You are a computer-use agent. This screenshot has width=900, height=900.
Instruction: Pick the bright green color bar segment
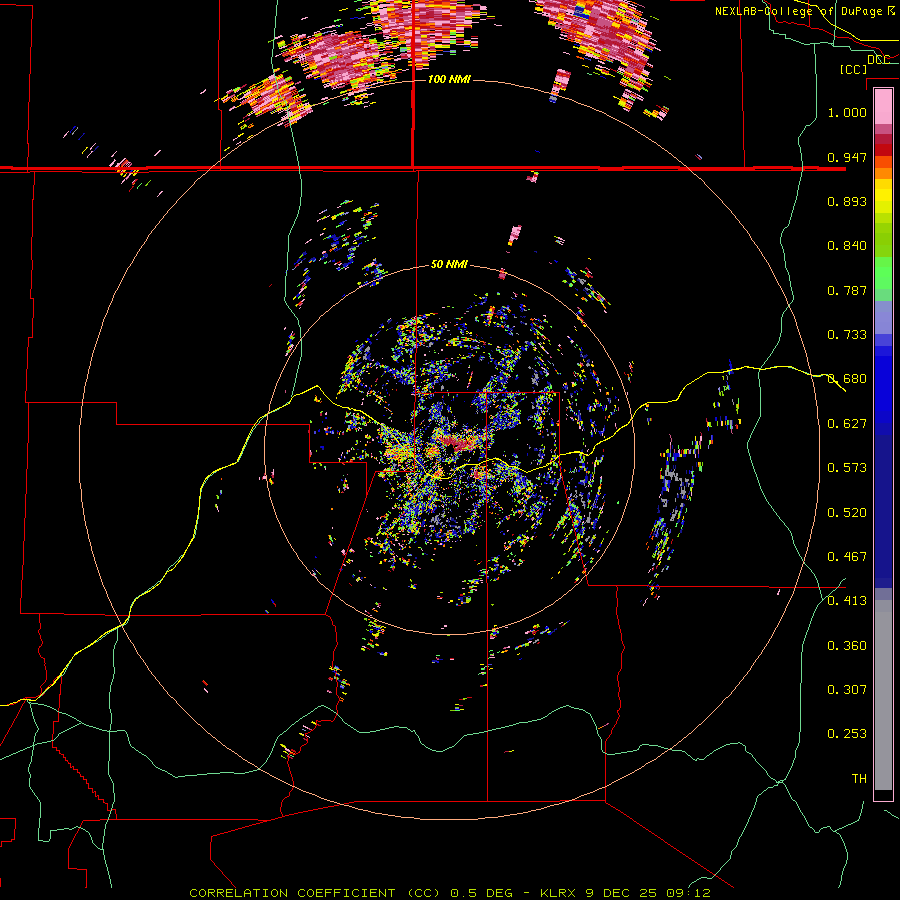click(883, 273)
